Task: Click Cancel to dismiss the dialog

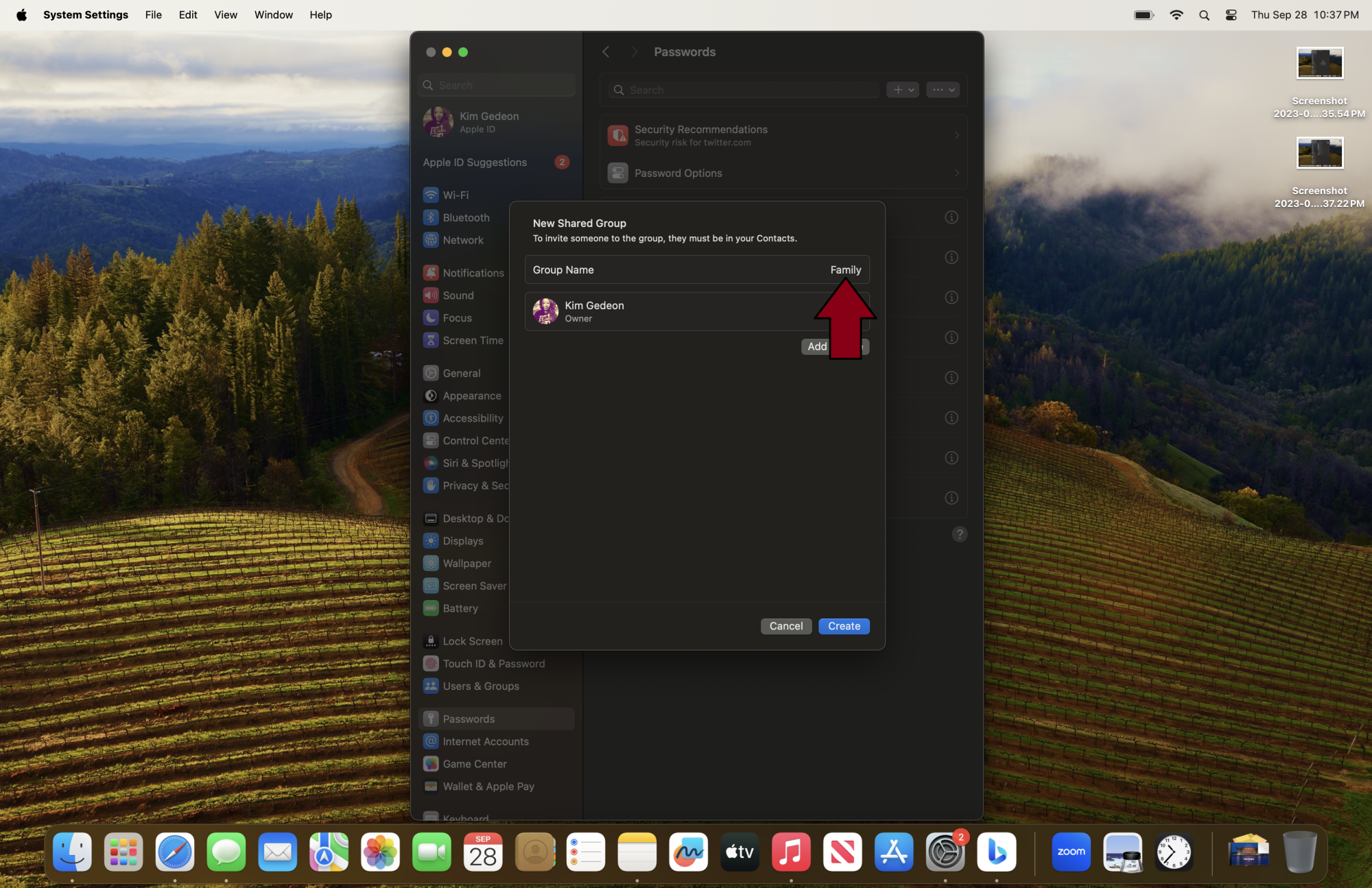Action: 786,625
